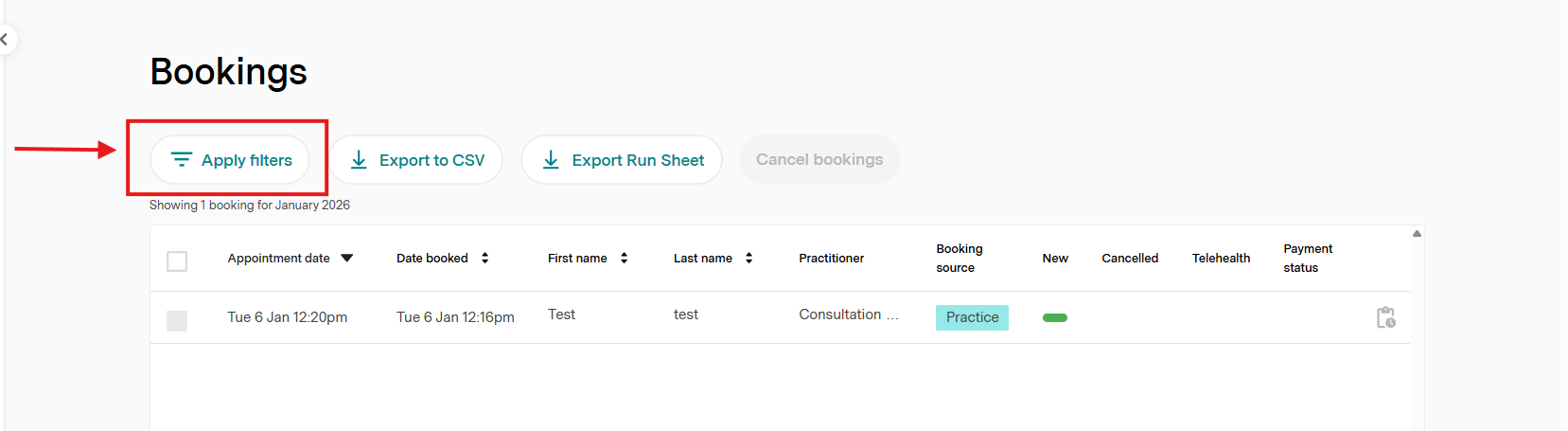Sort by Appointment date using the down arrow
1568x431 pixels.
click(347, 258)
